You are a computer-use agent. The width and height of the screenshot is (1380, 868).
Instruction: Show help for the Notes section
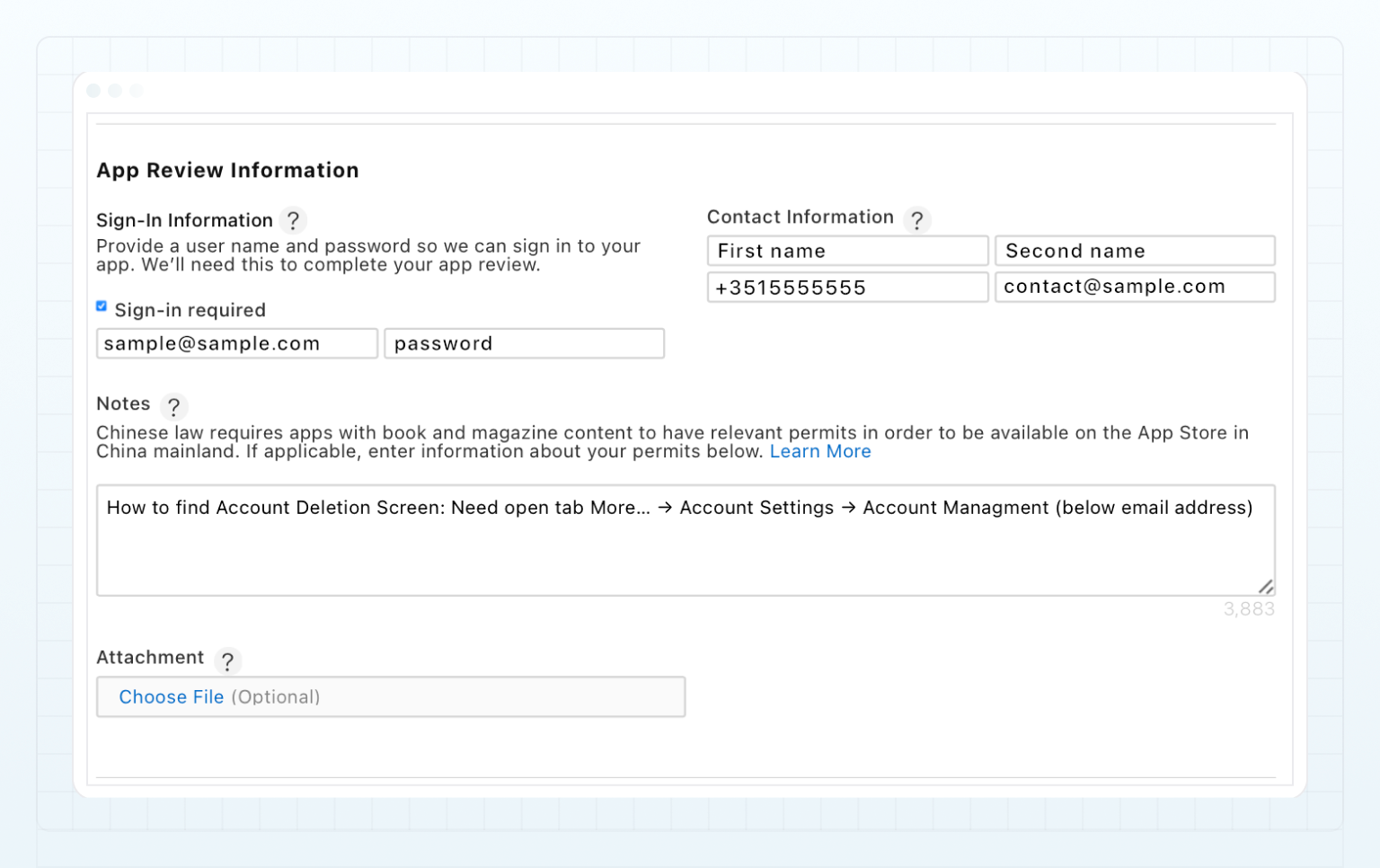point(173,407)
